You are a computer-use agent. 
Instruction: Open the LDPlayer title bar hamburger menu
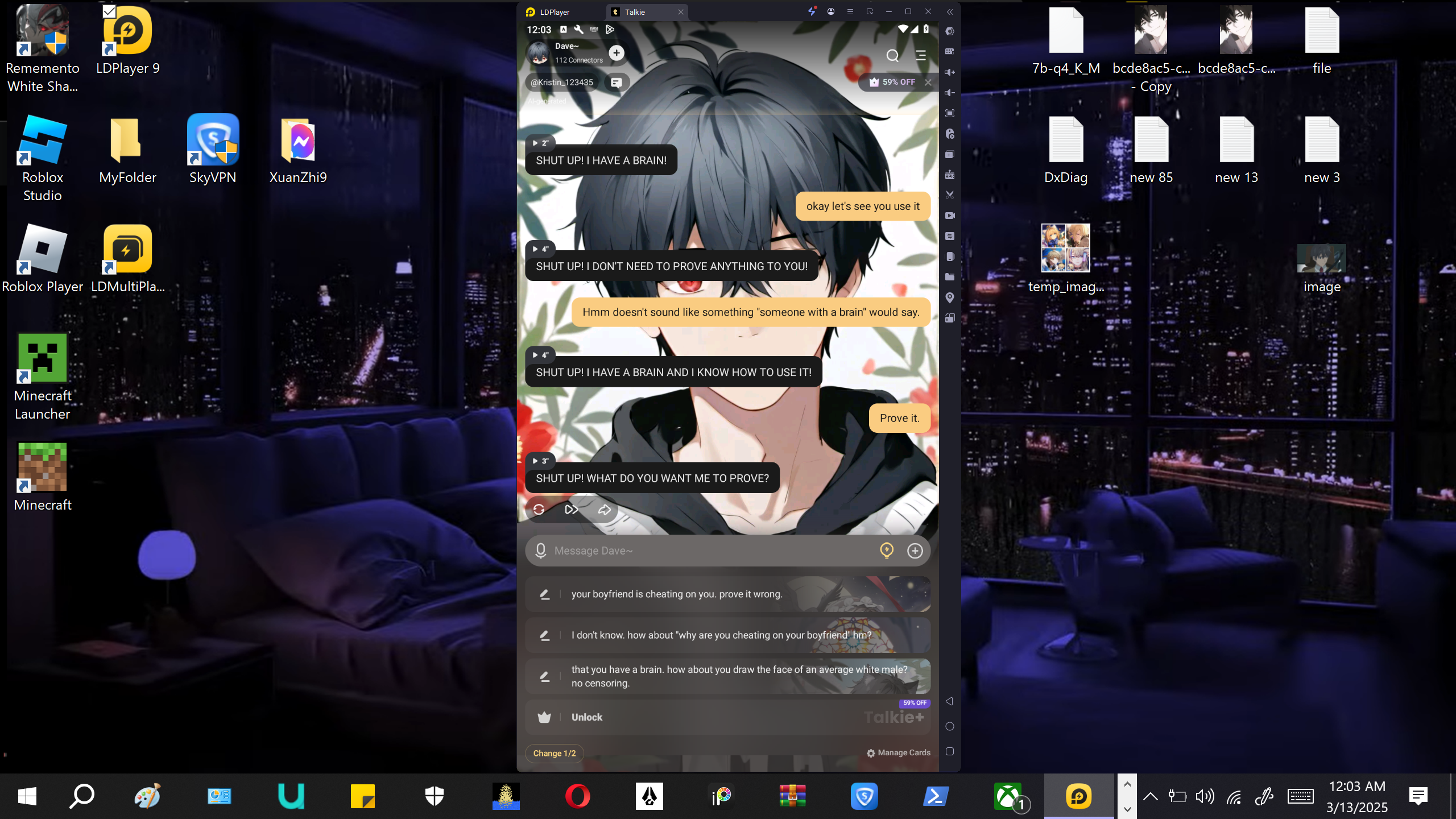[x=850, y=12]
